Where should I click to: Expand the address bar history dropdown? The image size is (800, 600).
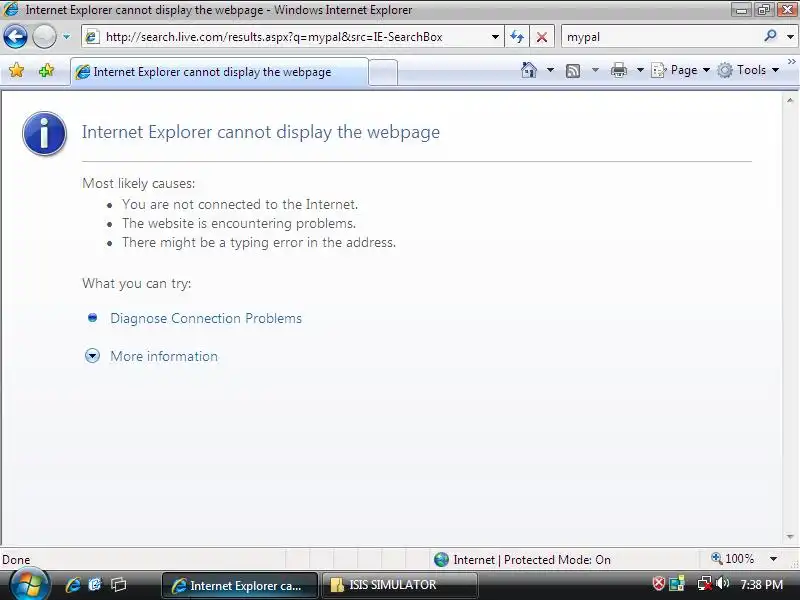495,37
